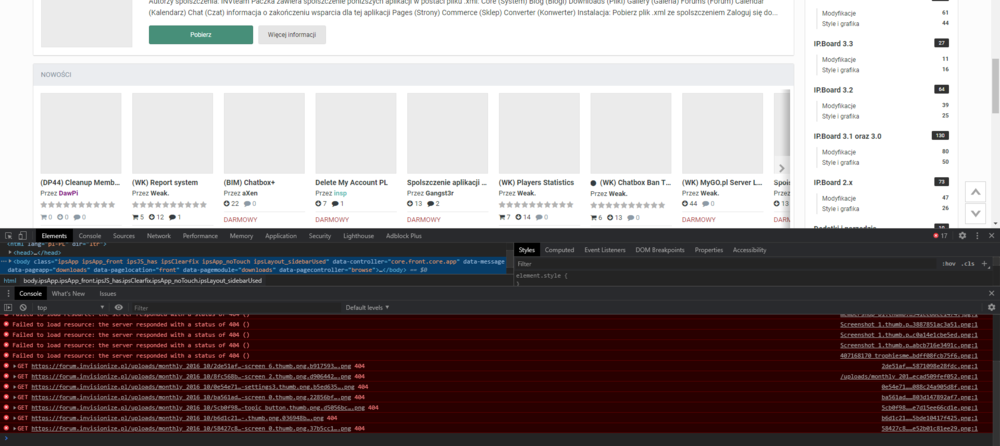Toggle the :hov element state panel
The height and width of the screenshot is (446, 1000).
949,264
